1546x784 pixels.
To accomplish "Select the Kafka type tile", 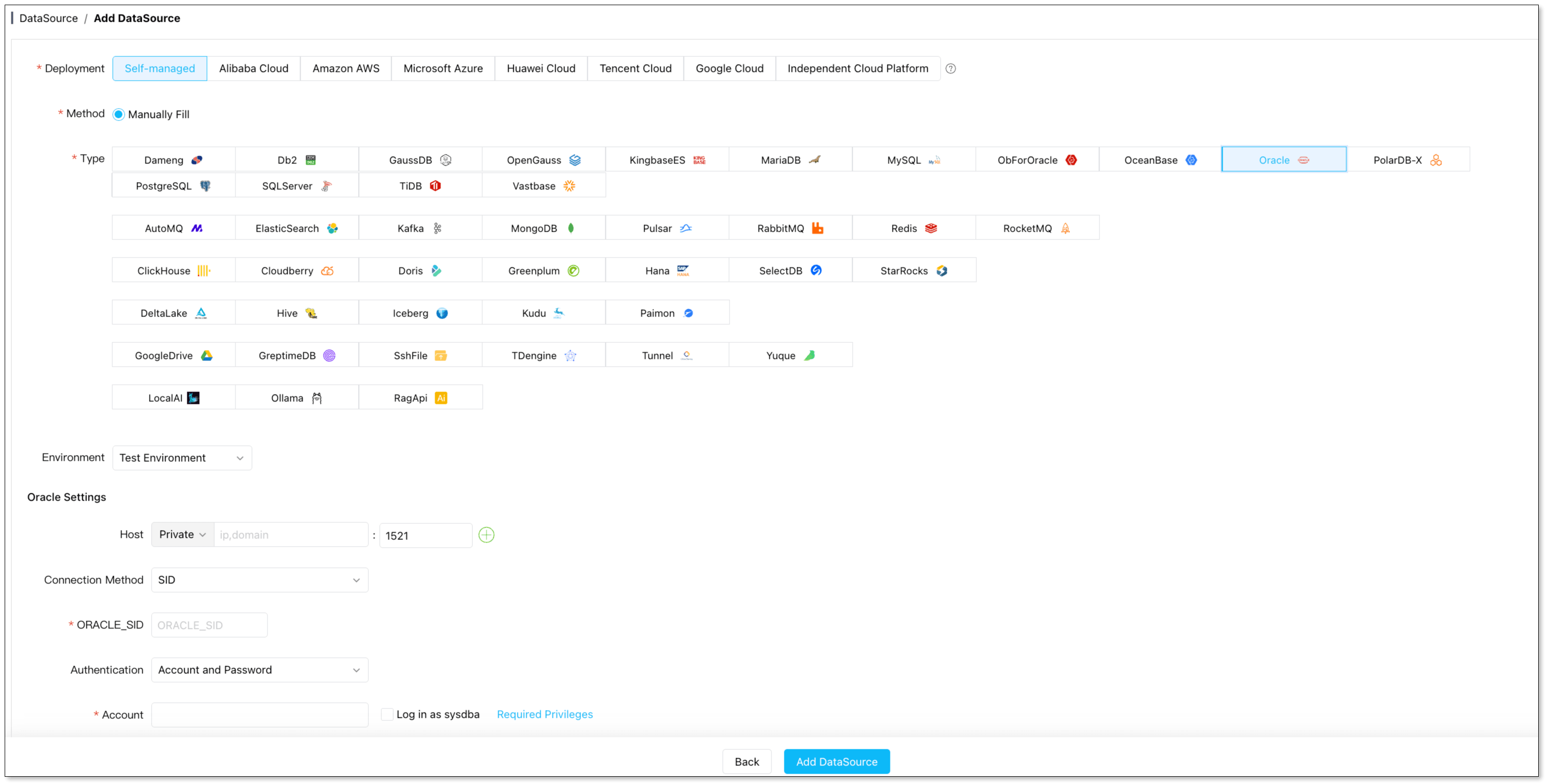I will (420, 228).
